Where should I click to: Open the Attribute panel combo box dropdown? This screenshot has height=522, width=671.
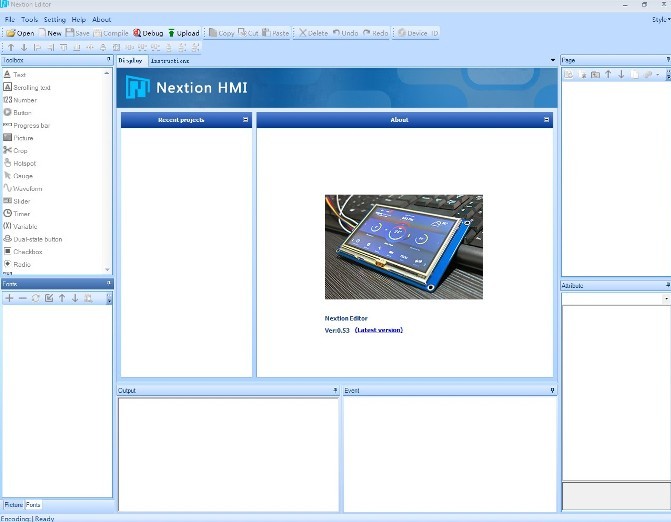[x=666, y=299]
